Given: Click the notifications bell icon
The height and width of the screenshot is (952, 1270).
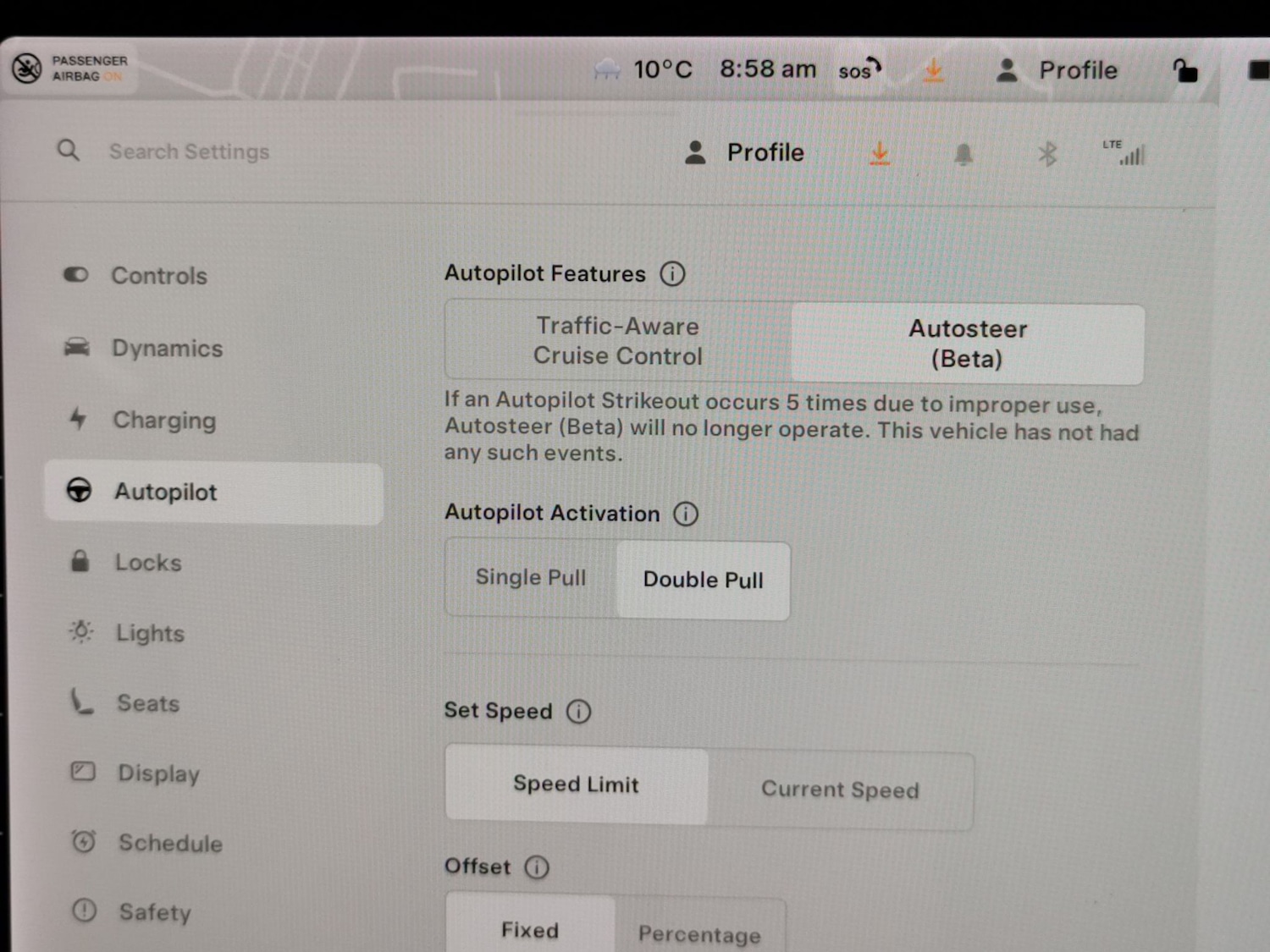Looking at the screenshot, I should coord(963,153).
